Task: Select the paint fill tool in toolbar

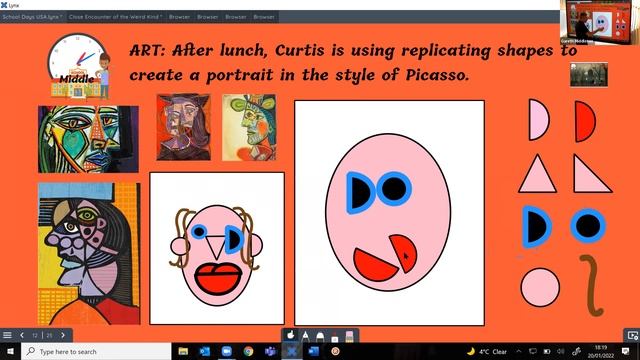Action: (335, 337)
